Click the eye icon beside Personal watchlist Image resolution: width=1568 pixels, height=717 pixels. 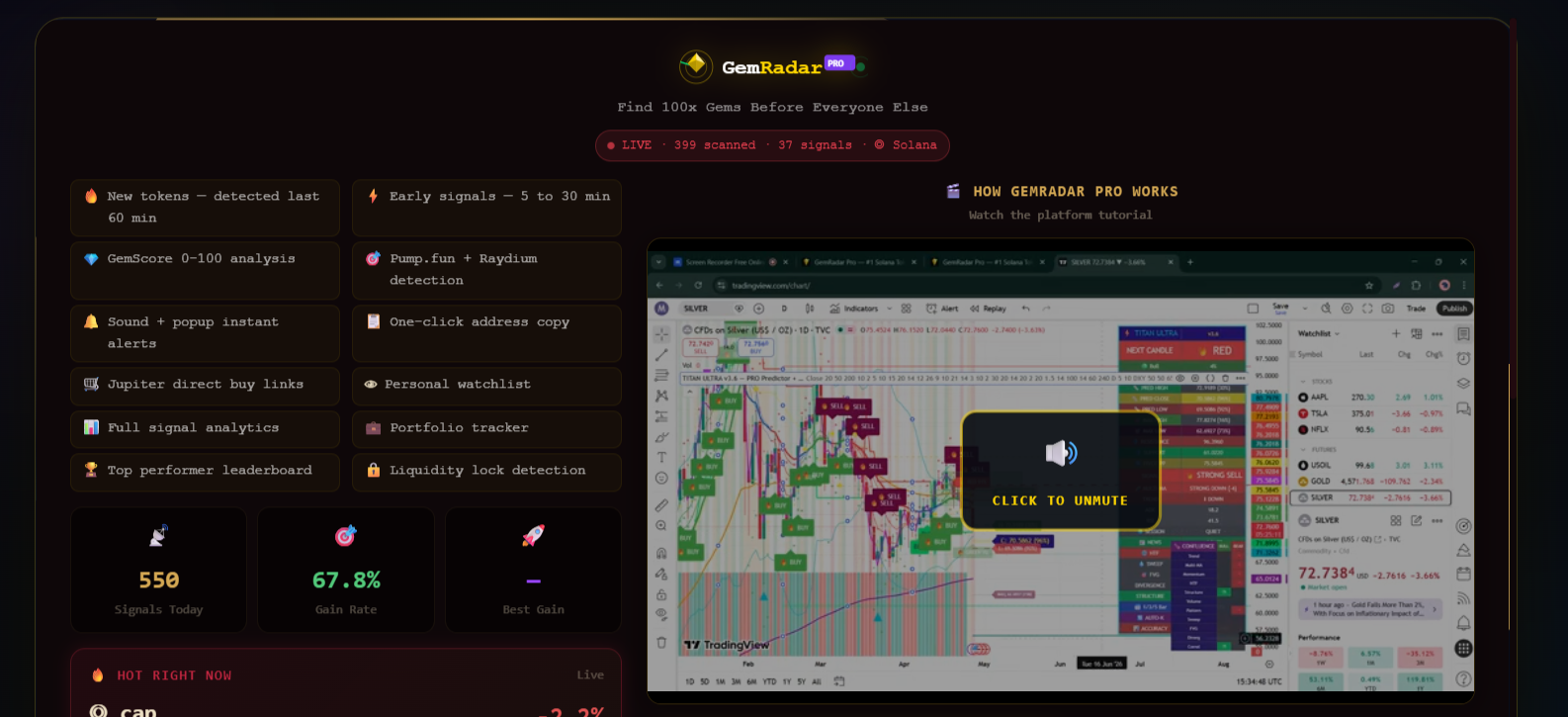pyautogui.click(x=371, y=384)
